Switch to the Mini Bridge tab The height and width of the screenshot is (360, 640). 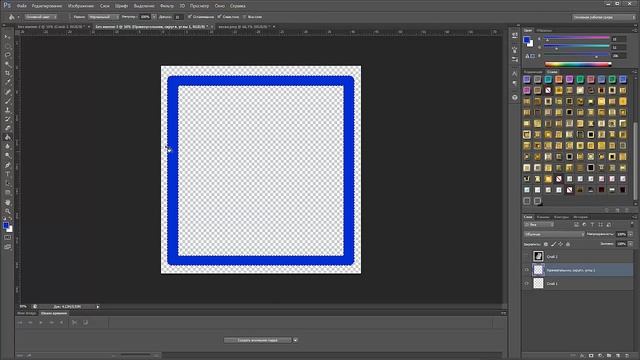click(27, 313)
